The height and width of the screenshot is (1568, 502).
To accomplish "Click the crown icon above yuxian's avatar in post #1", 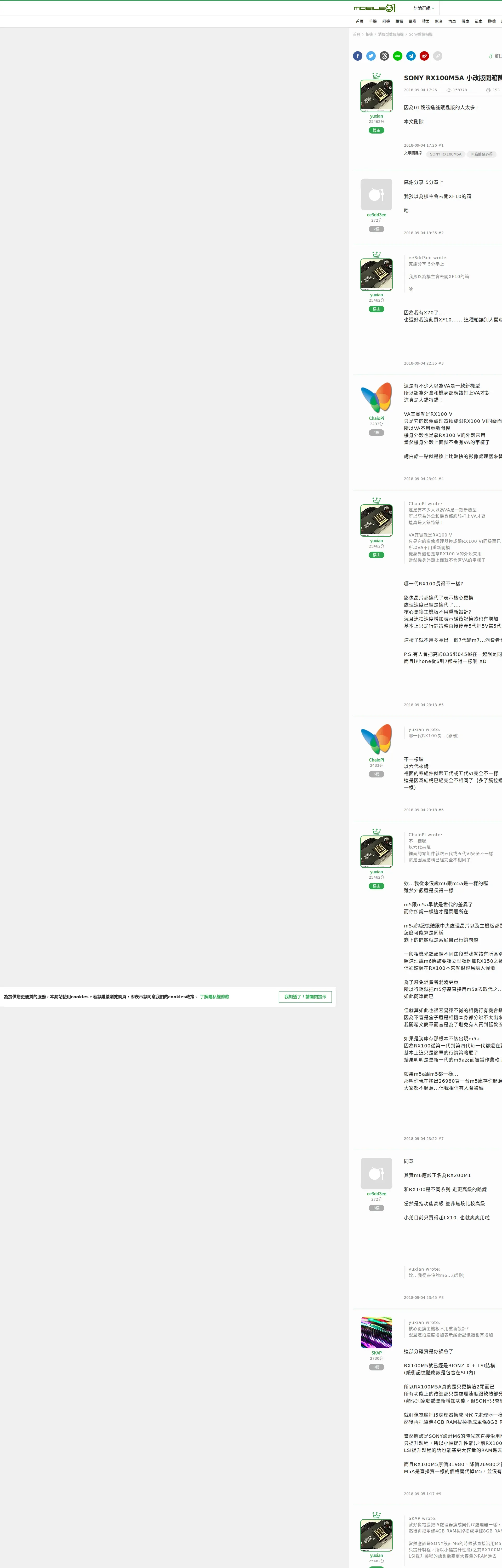I will click(376, 76).
